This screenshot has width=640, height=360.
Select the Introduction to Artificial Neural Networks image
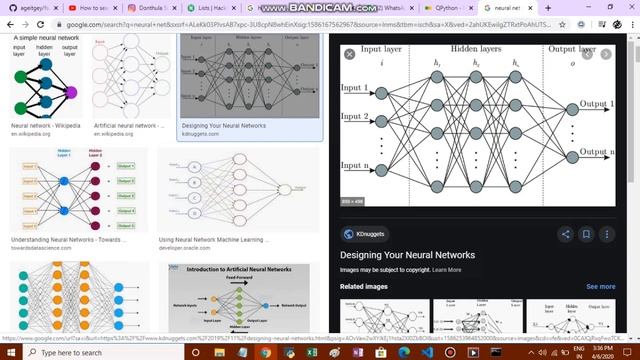tap(239, 298)
